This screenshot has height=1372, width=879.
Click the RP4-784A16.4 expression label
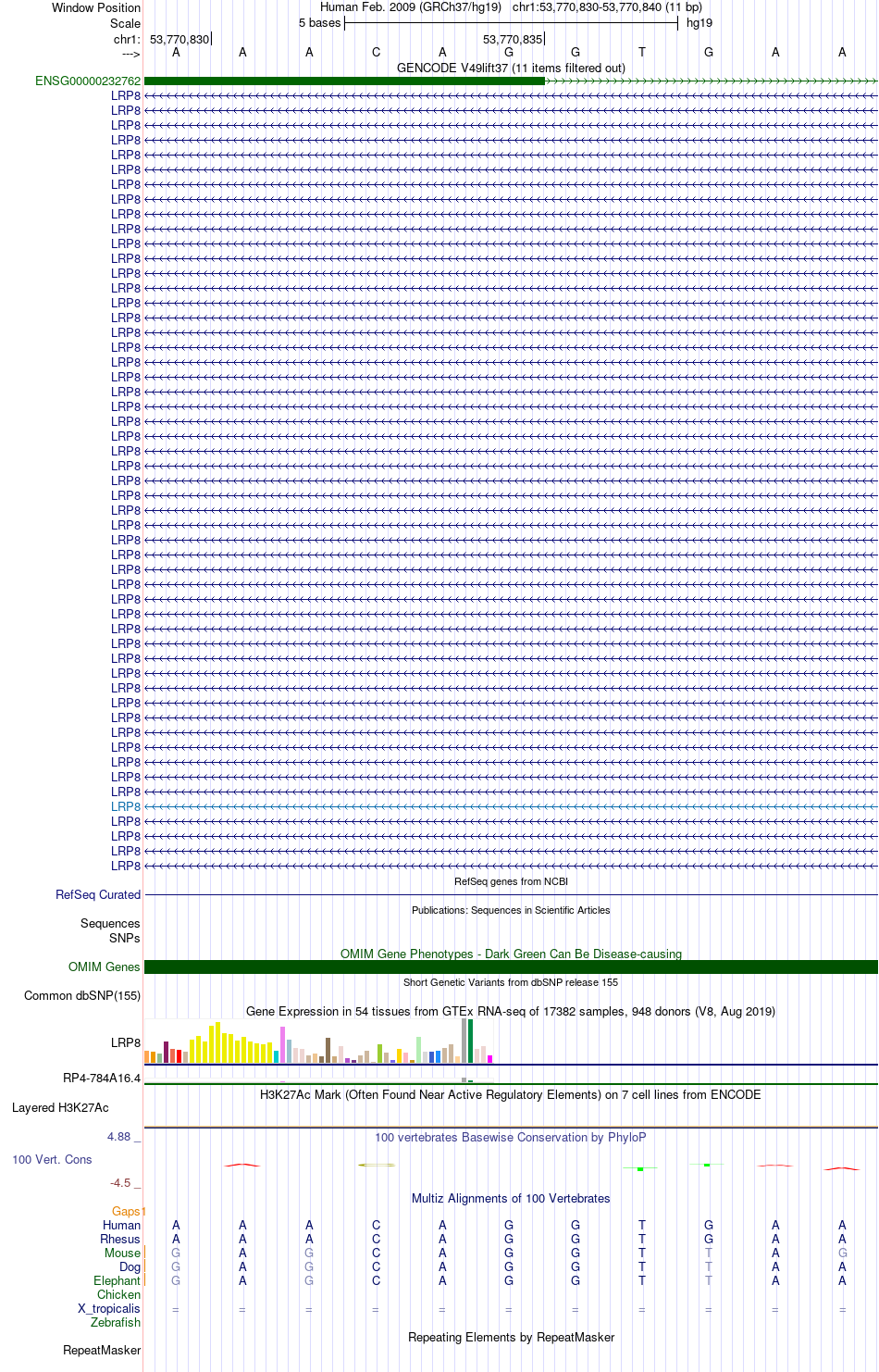pyautogui.click(x=102, y=1079)
